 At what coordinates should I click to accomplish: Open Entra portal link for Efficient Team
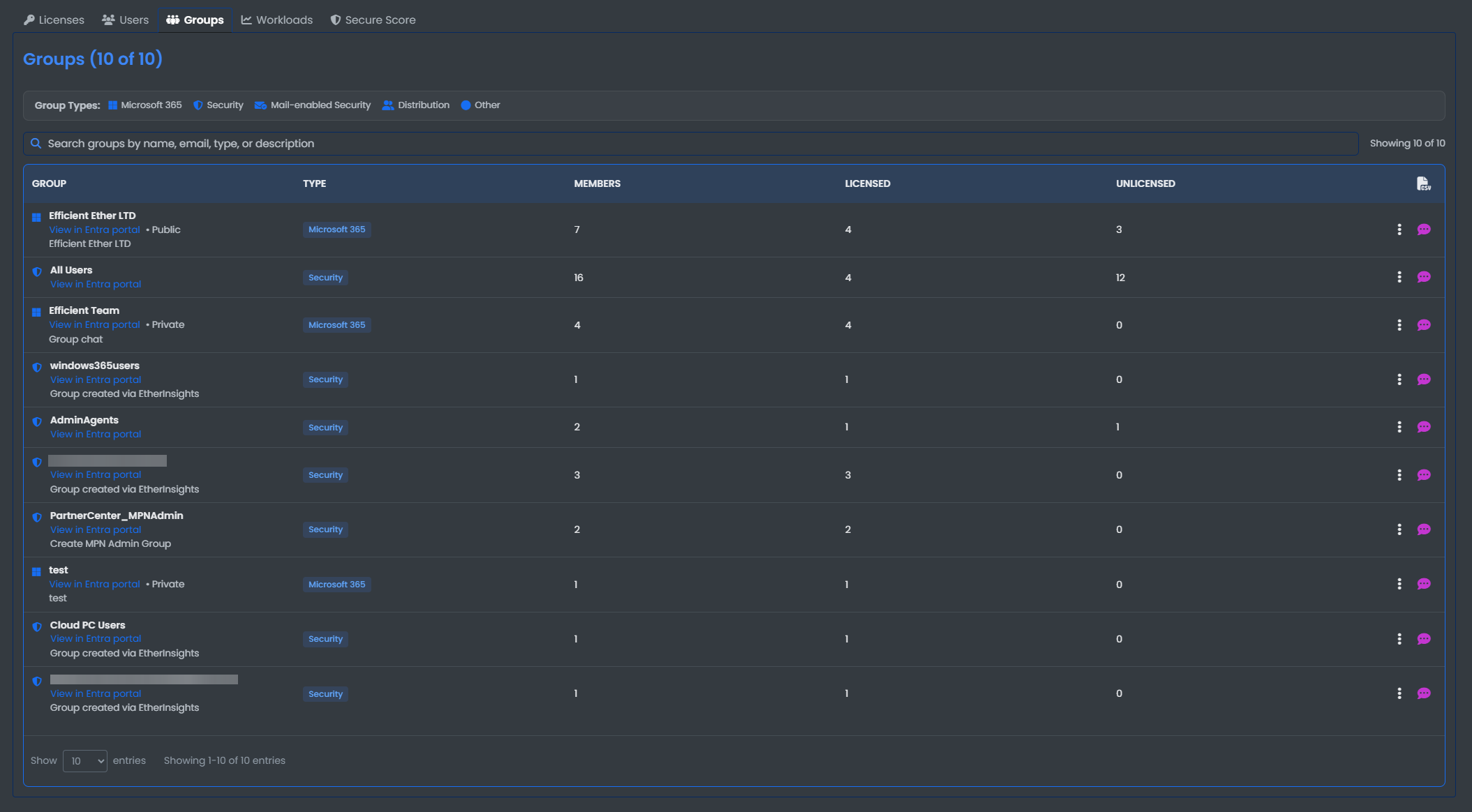point(94,324)
